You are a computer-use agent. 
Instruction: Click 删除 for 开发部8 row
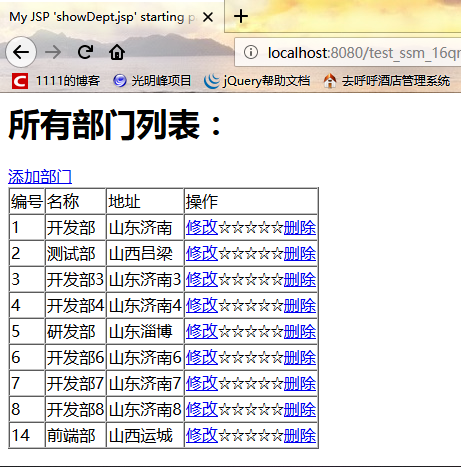tap(300, 410)
